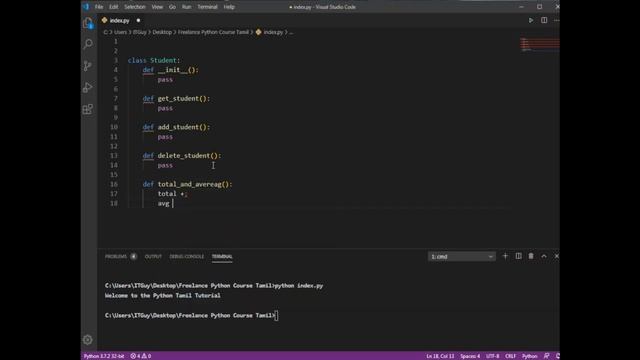Click Ln 18, Col line position status

point(440,356)
